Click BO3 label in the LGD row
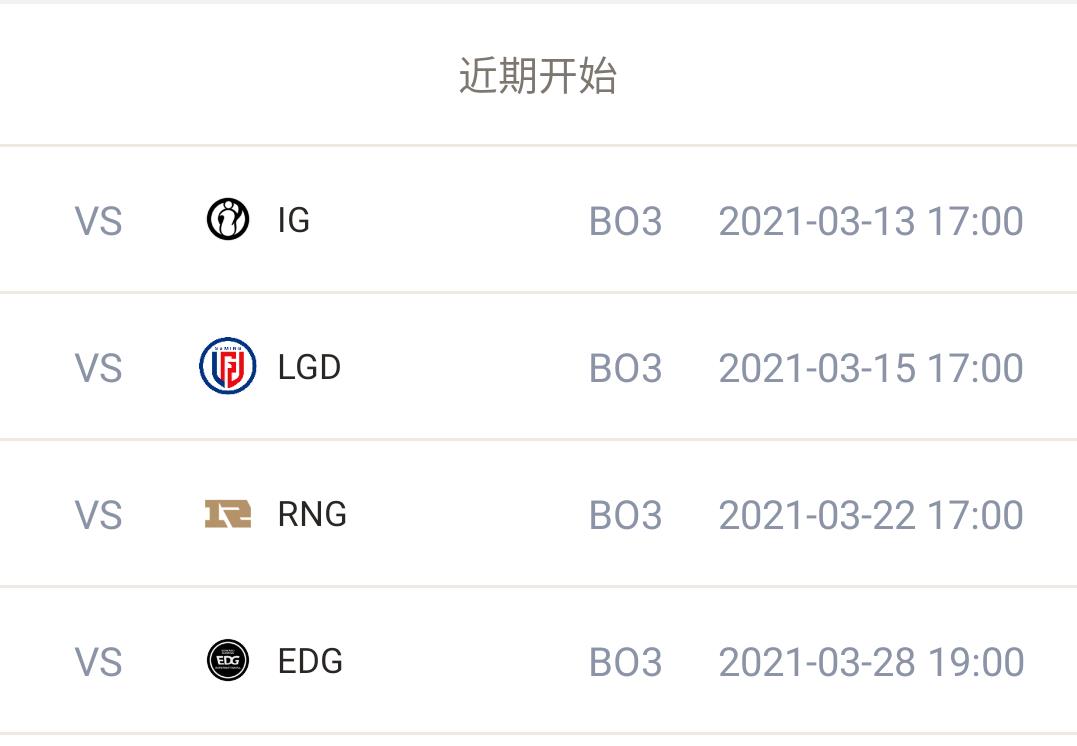 pyautogui.click(x=626, y=368)
